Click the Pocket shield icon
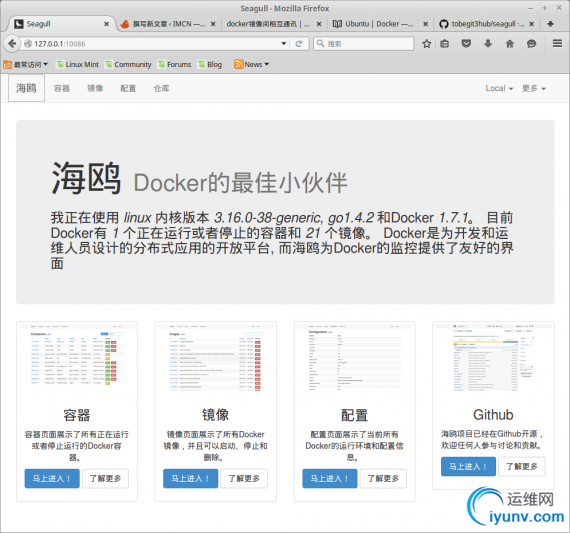Image resolution: width=570 pixels, height=533 pixels. click(x=466, y=44)
